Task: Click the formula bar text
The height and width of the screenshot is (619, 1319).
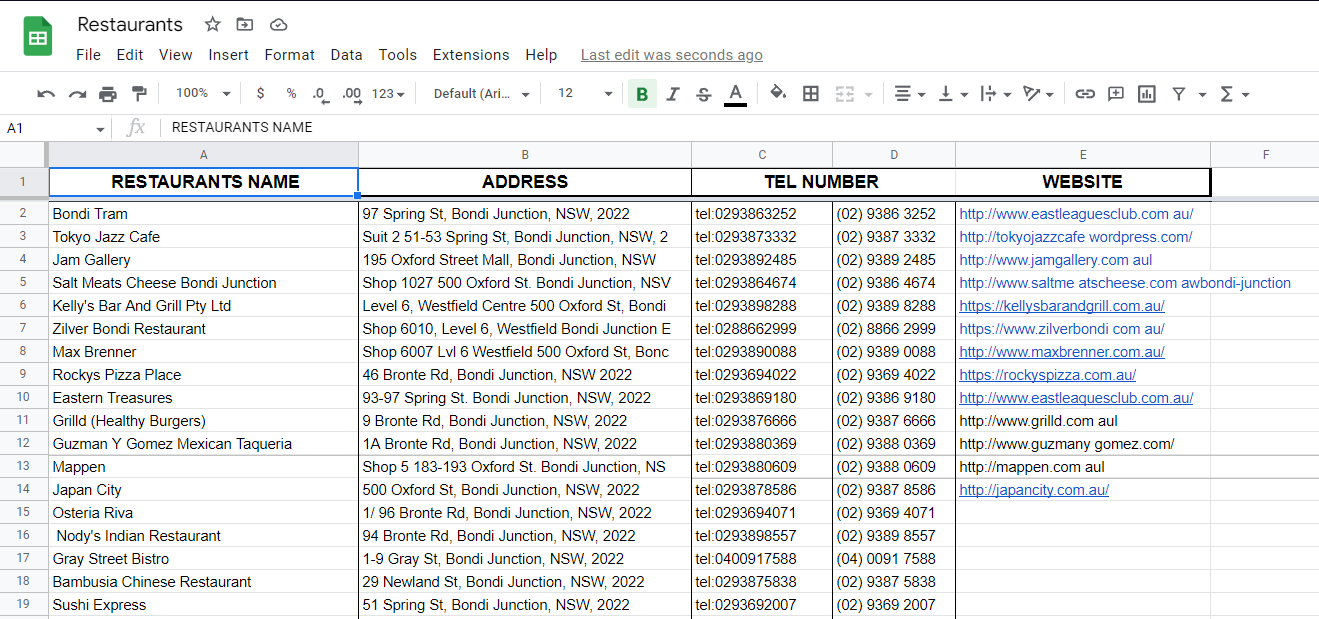Action: tap(242, 127)
